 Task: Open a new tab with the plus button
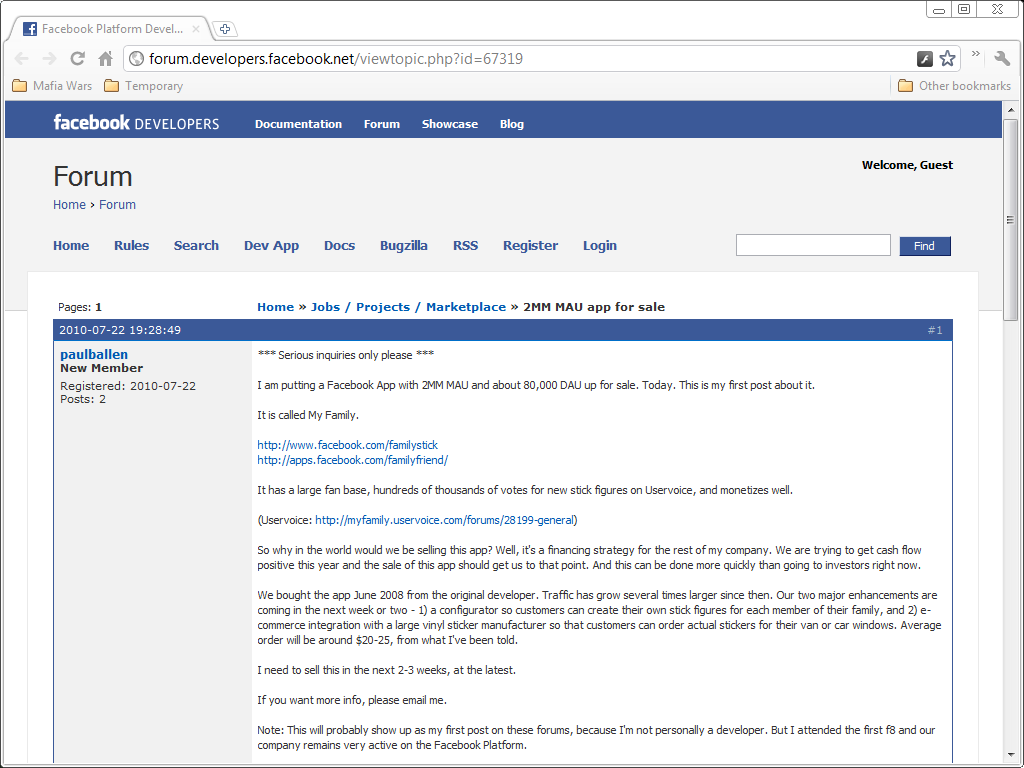225,29
